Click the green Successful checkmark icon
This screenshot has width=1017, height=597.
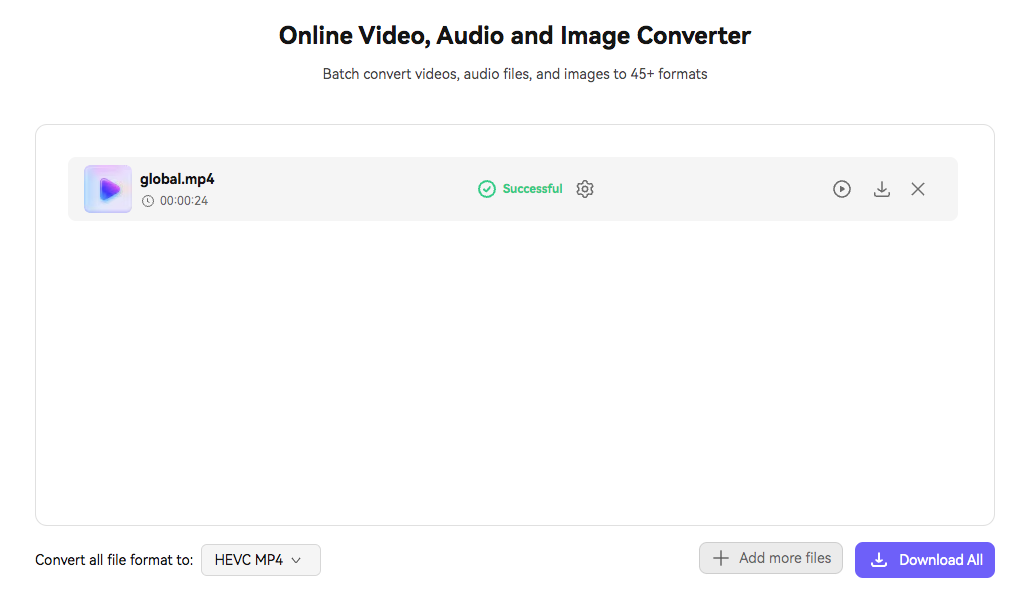pos(486,189)
